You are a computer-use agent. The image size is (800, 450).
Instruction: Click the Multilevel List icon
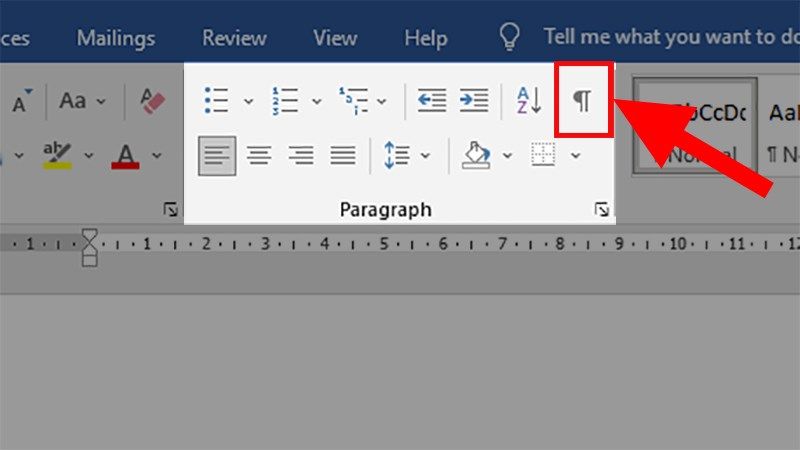click(353, 101)
